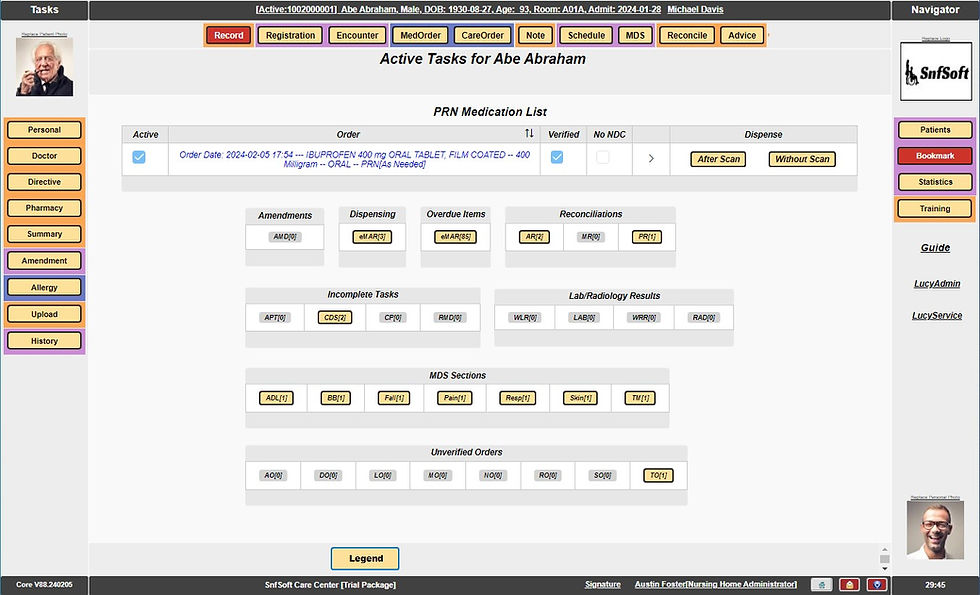The width and height of the screenshot is (980, 595).
Task: Open the Allergy section
Action: click(x=44, y=288)
